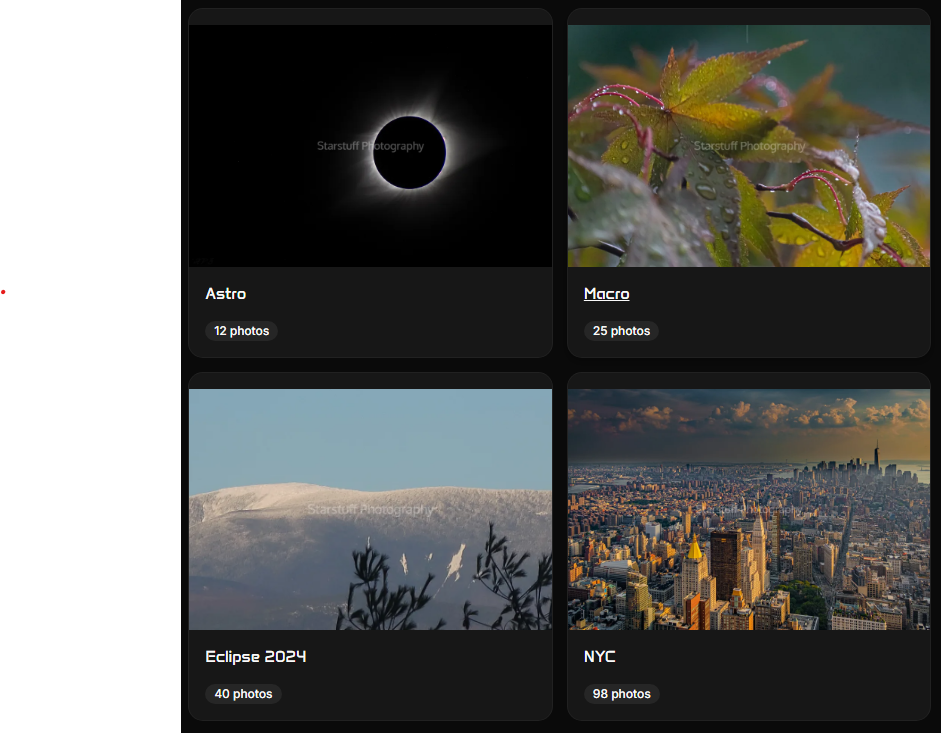Click the NYC album title
Image resolution: width=941 pixels, height=733 pixels.
pyautogui.click(x=600, y=656)
